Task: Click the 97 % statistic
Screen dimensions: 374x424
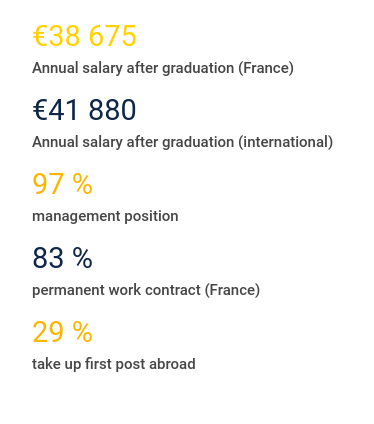Action: click(x=62, y=184)
